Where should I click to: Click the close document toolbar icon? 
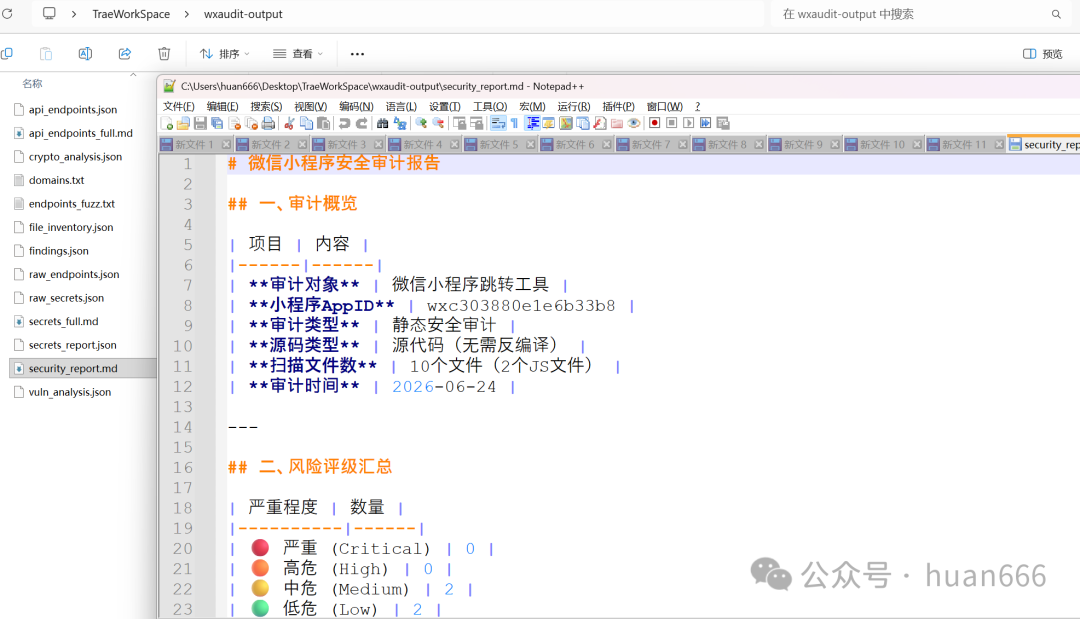point(235,123)
